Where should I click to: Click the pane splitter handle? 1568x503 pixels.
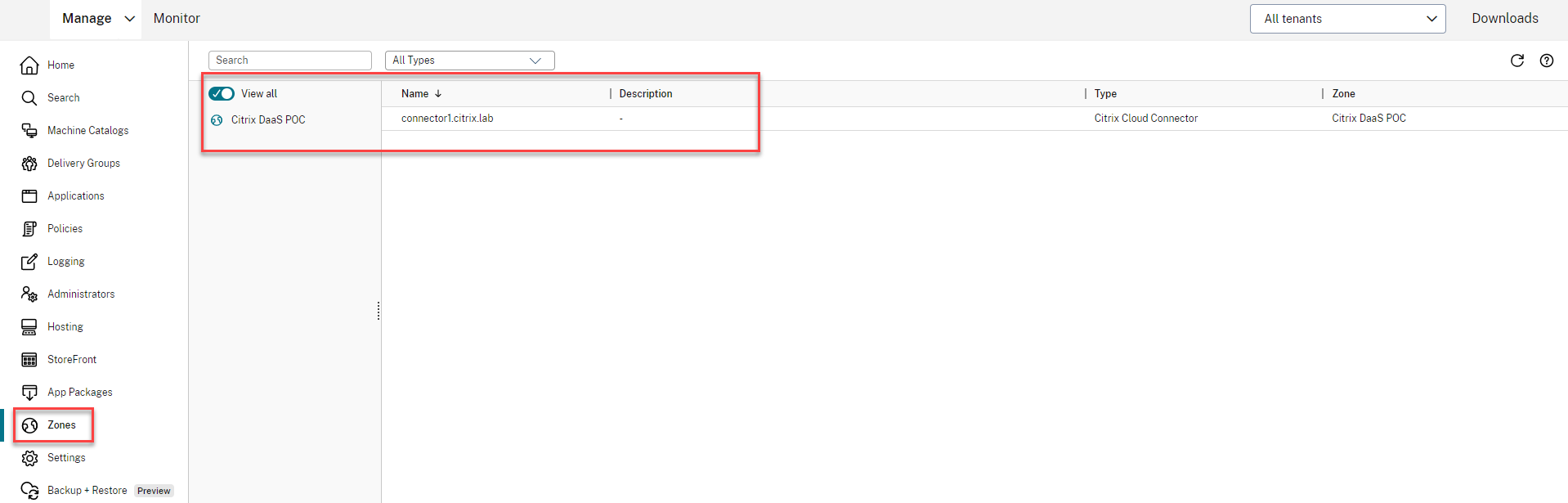(x=379, y=311)
